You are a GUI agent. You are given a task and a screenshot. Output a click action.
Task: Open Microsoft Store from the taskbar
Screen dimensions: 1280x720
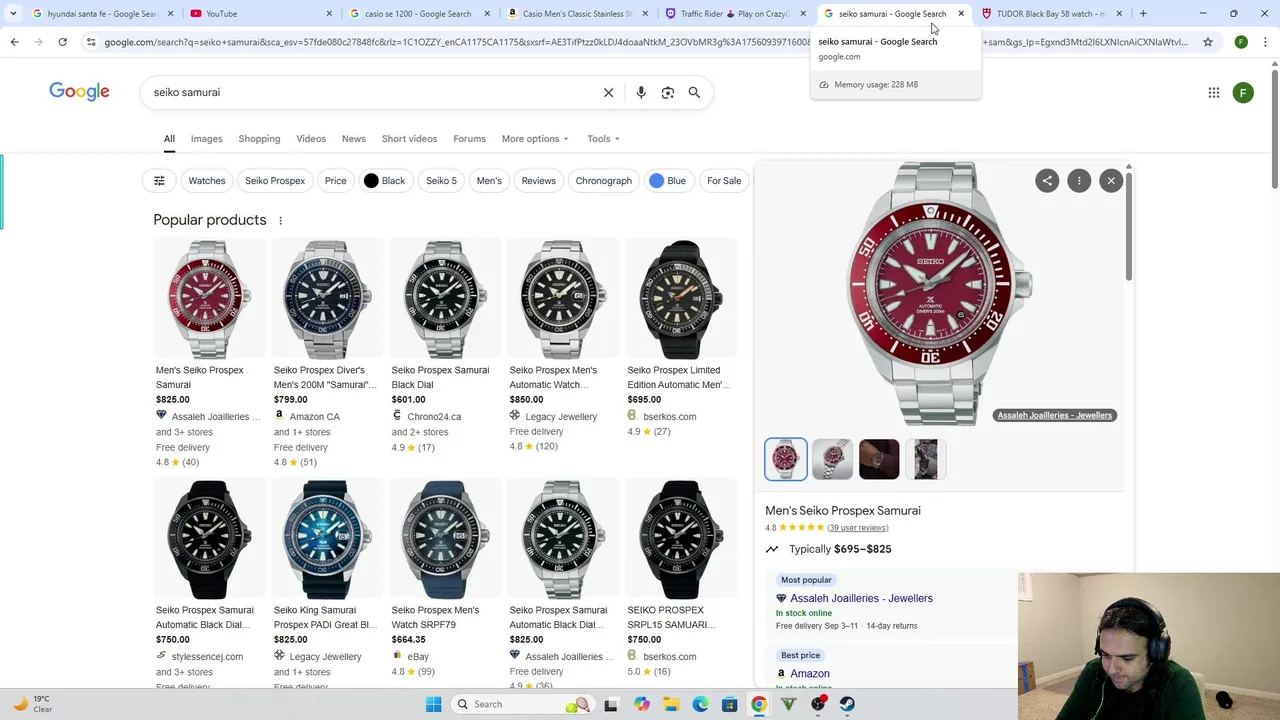[730, 704]
